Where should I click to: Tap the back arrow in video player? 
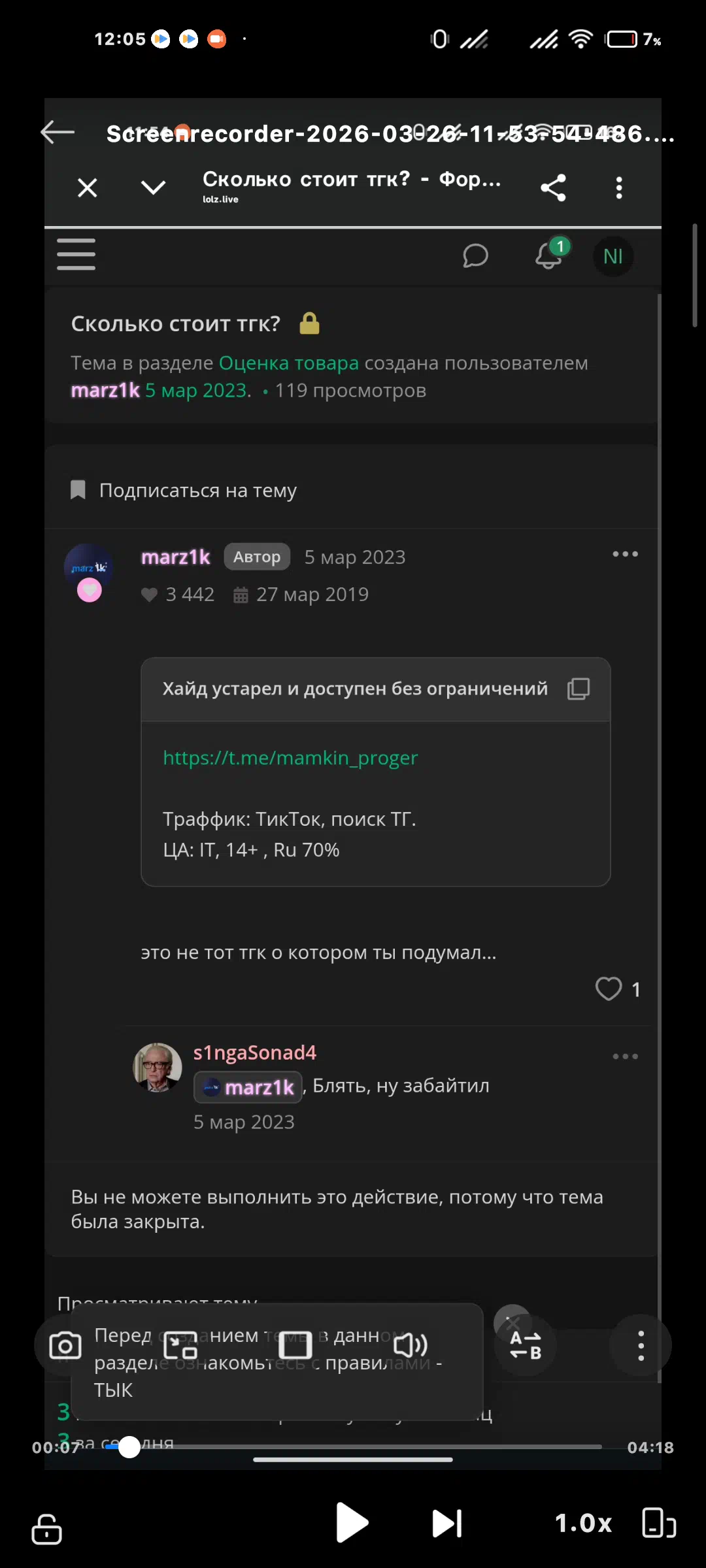pyautogui.click(x=58, y=133)
